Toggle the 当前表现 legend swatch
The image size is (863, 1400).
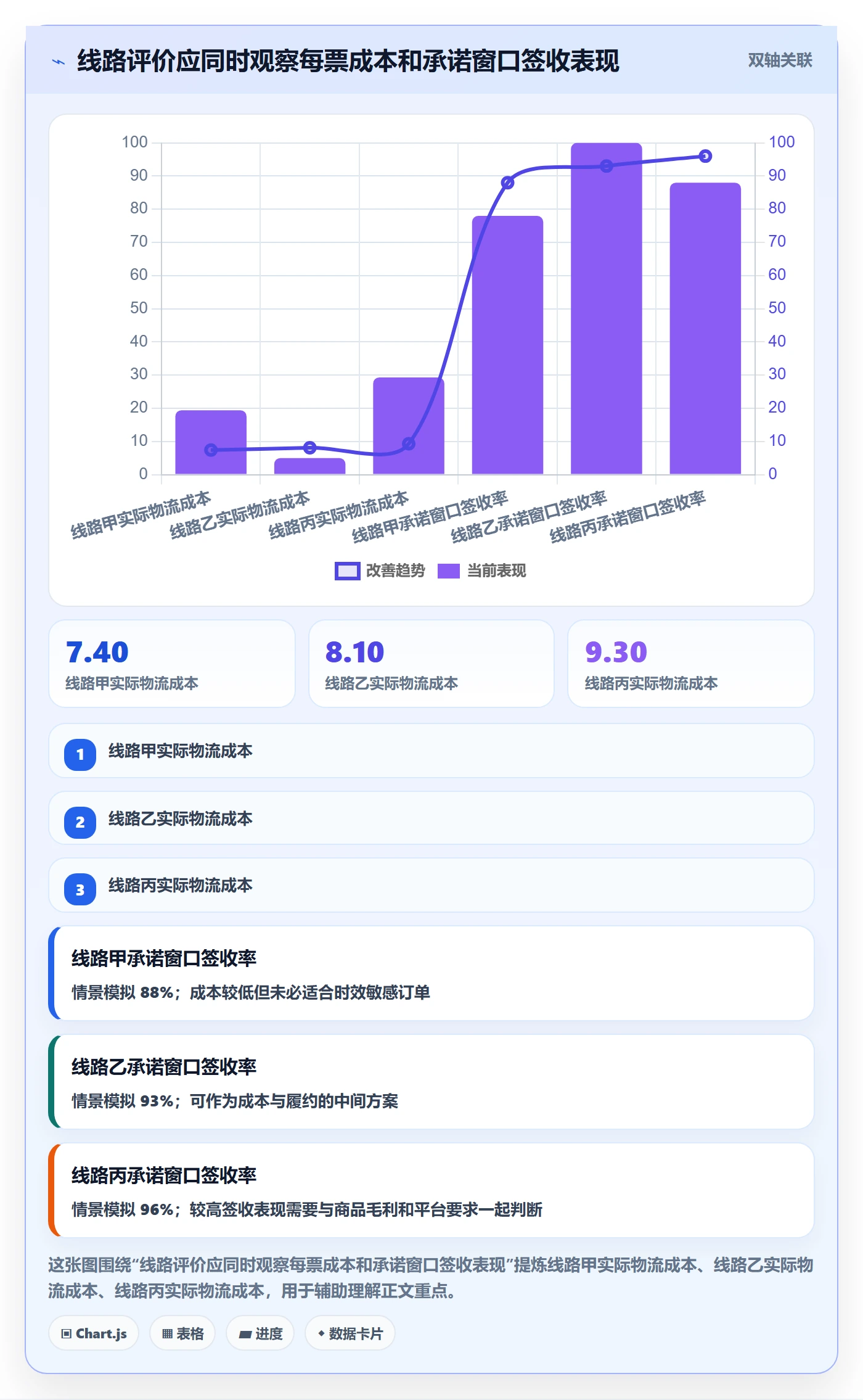[x=449, y=571]
